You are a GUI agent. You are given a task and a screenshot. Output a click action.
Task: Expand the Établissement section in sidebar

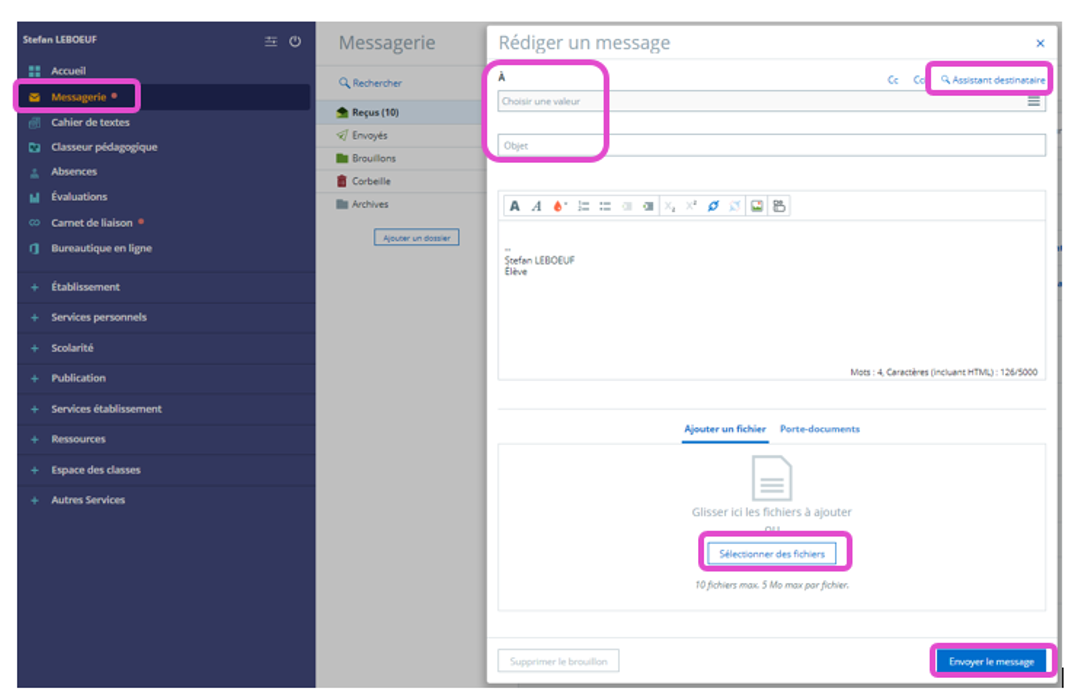click(85, 287)
